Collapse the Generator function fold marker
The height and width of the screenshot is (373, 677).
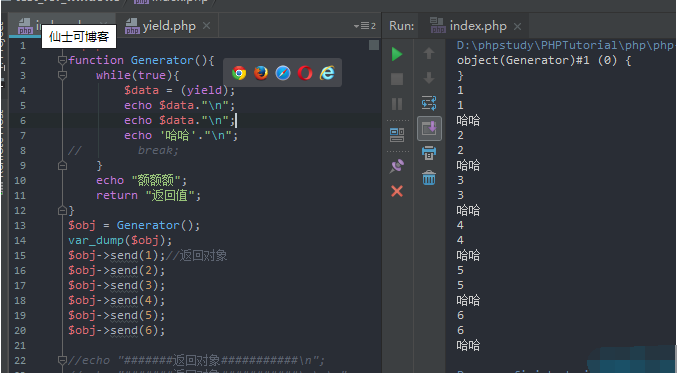pos(62,60)
